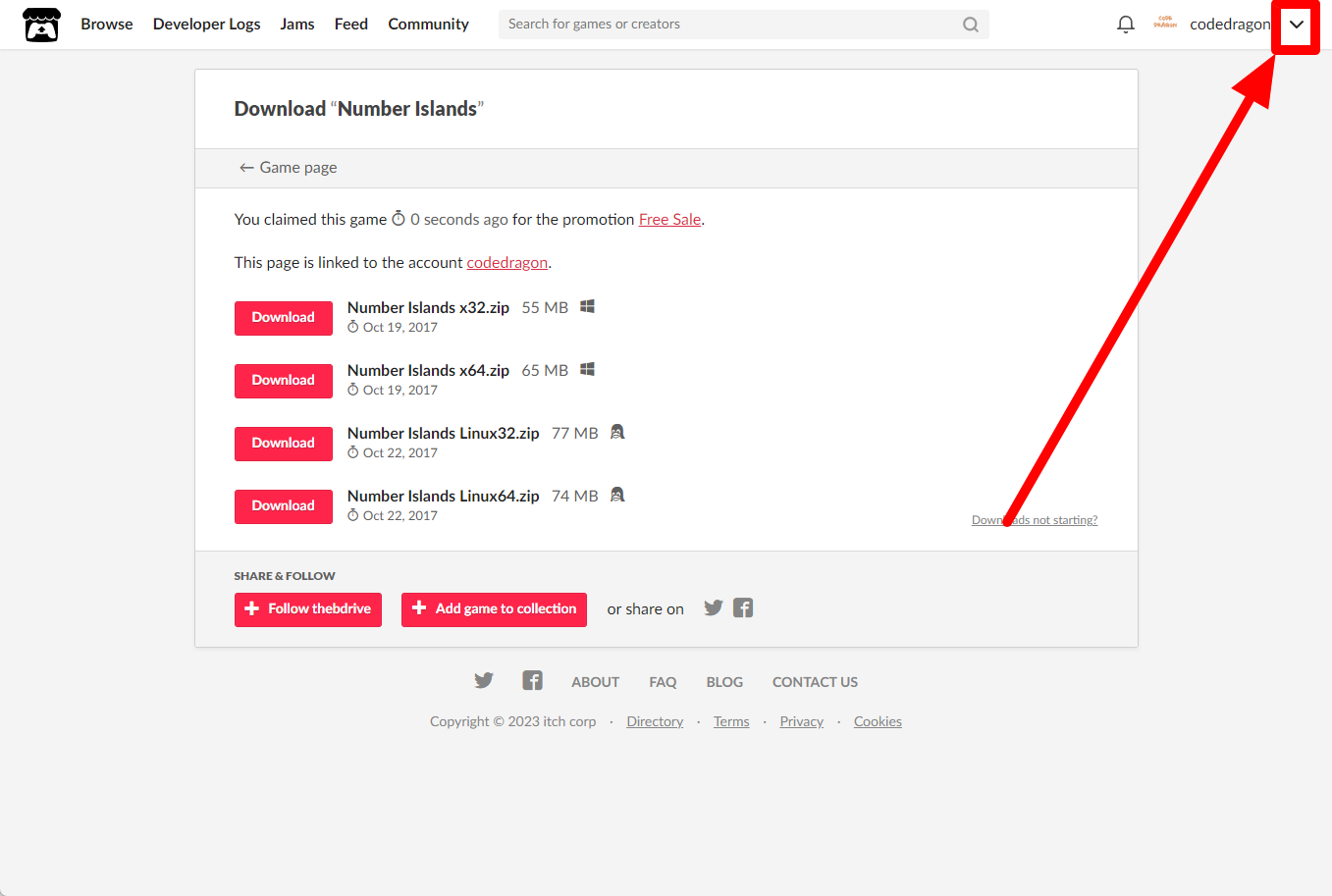Download Number Islands Linux64.zip
Viewport: 1332px width, 896px height.
tap(284, 506)
